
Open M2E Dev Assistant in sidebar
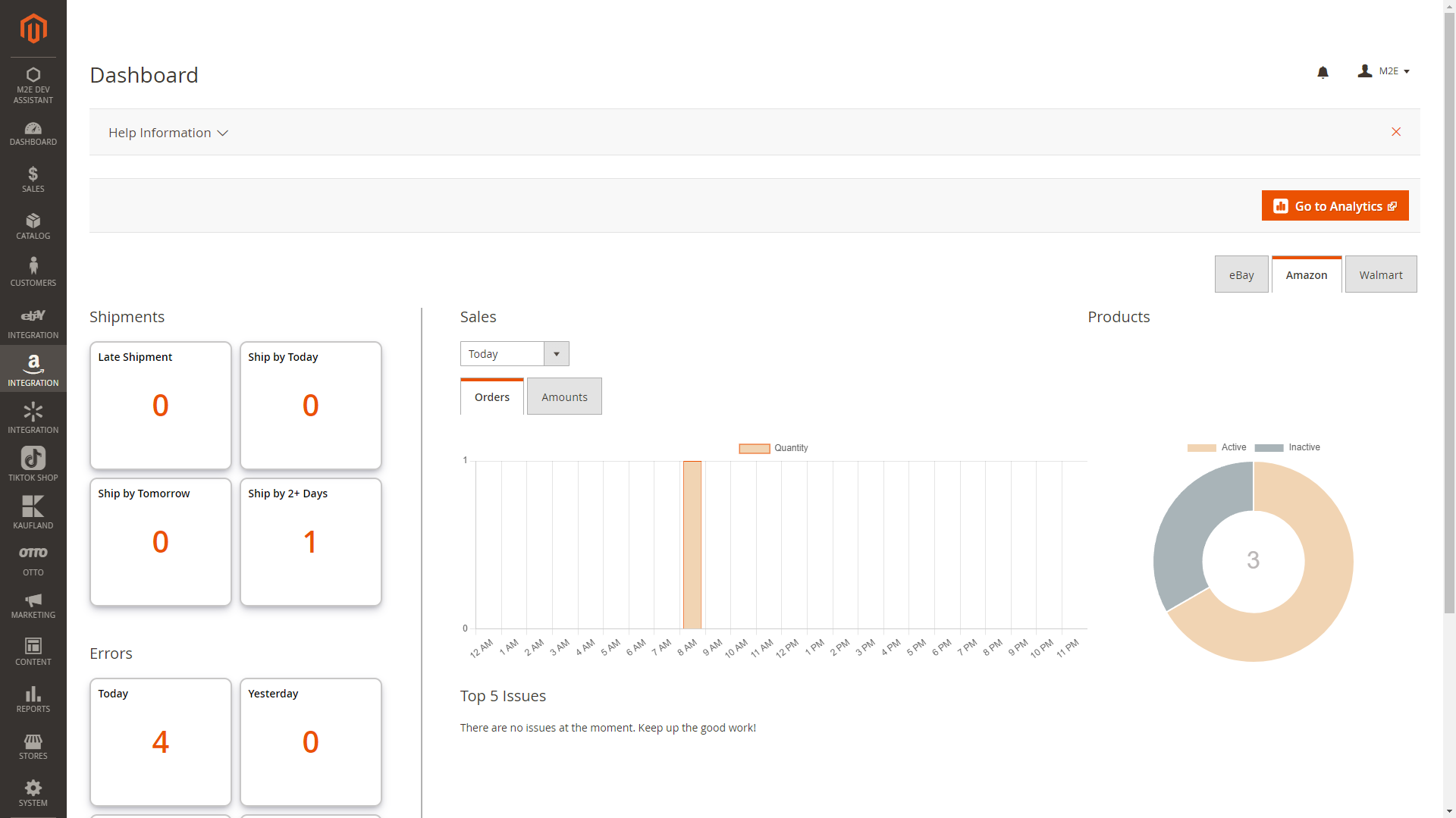tap(33, 84)
